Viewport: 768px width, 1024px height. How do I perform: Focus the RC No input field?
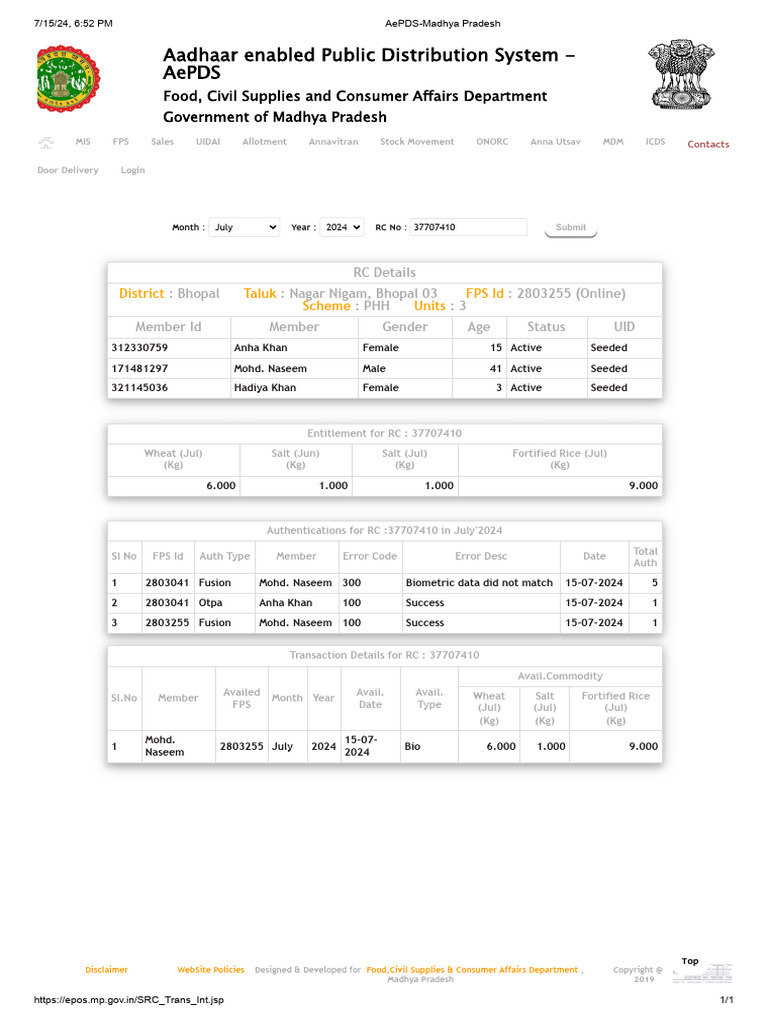pos(468,227)
